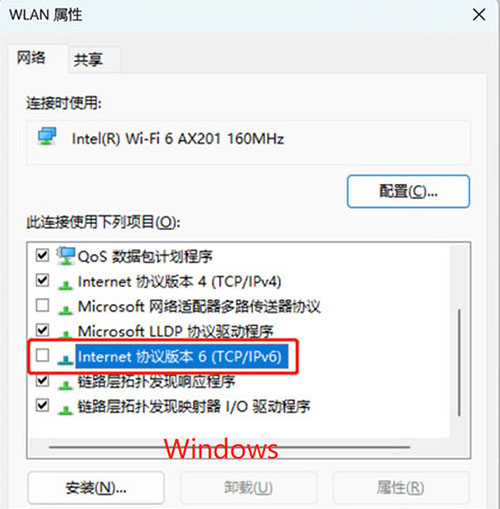
Task: Select the 网络 tab
Action: (x=31, y=58)
